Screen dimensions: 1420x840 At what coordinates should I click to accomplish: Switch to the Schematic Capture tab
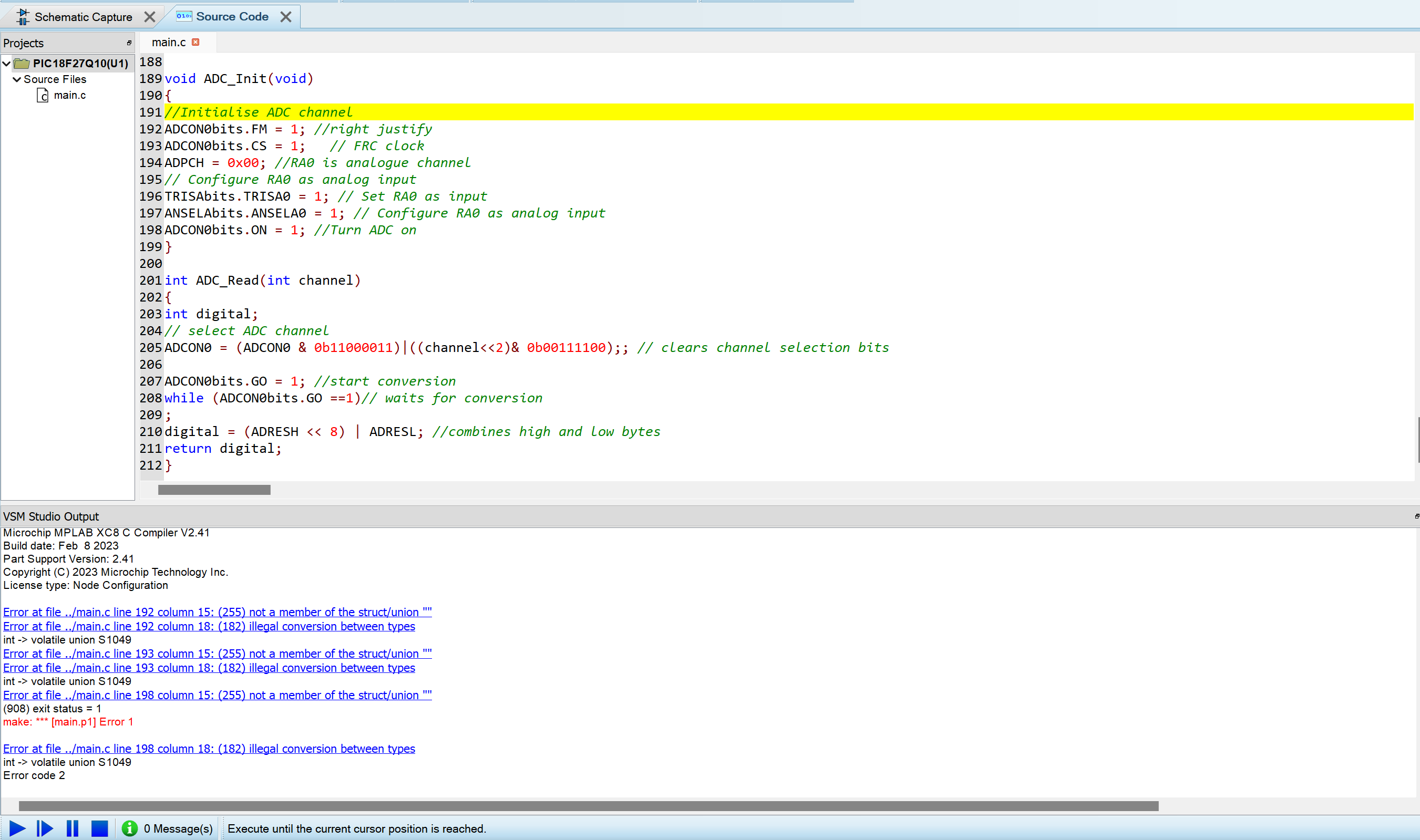83,17
